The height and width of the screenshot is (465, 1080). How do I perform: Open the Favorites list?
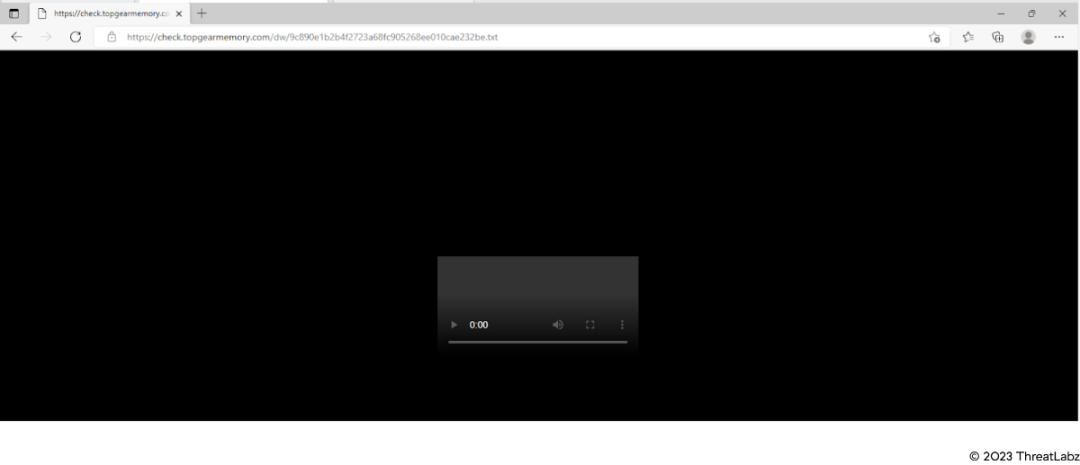[x=968, y=37]
